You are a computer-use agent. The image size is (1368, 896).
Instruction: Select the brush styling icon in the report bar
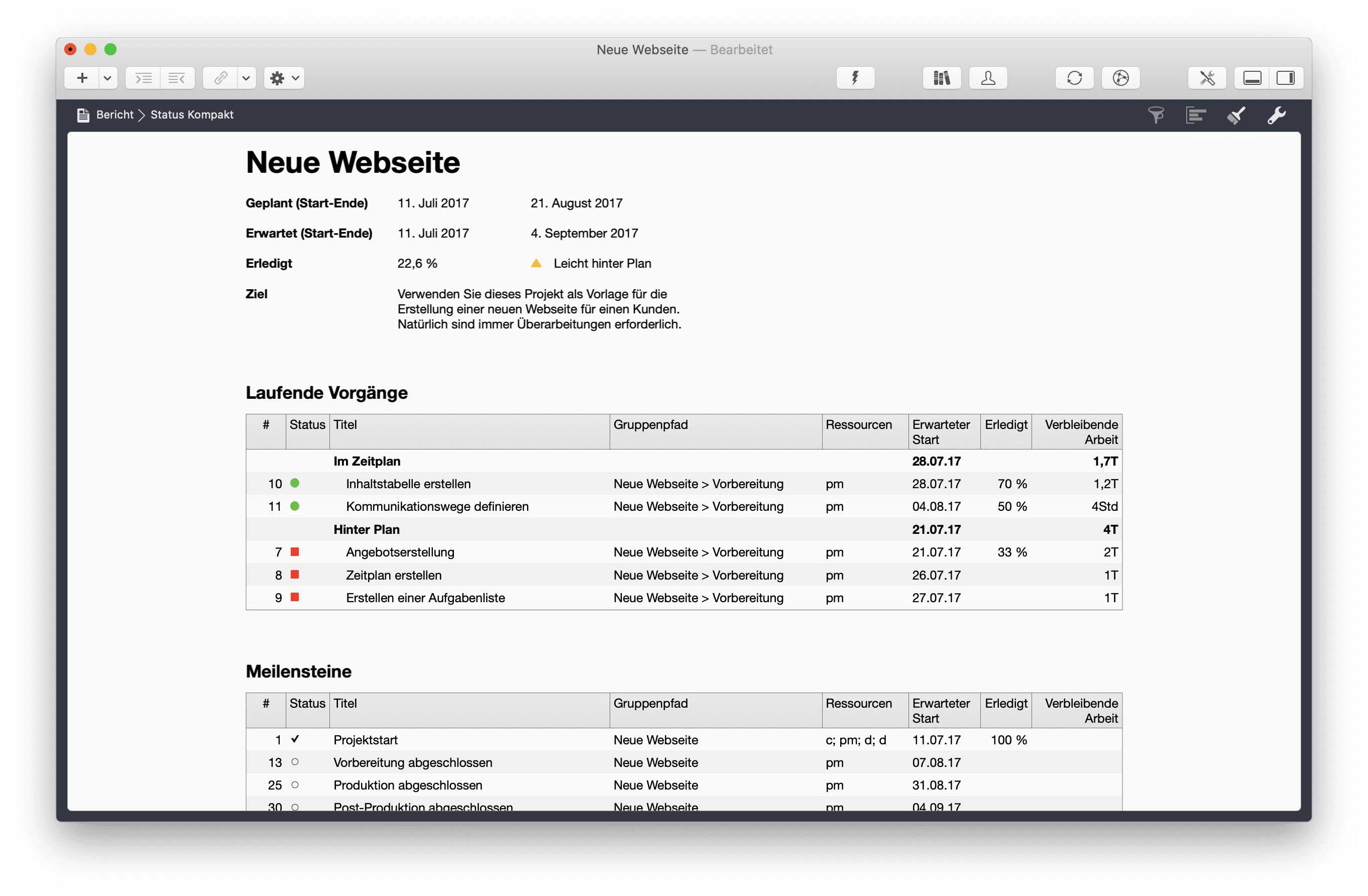1236,115
